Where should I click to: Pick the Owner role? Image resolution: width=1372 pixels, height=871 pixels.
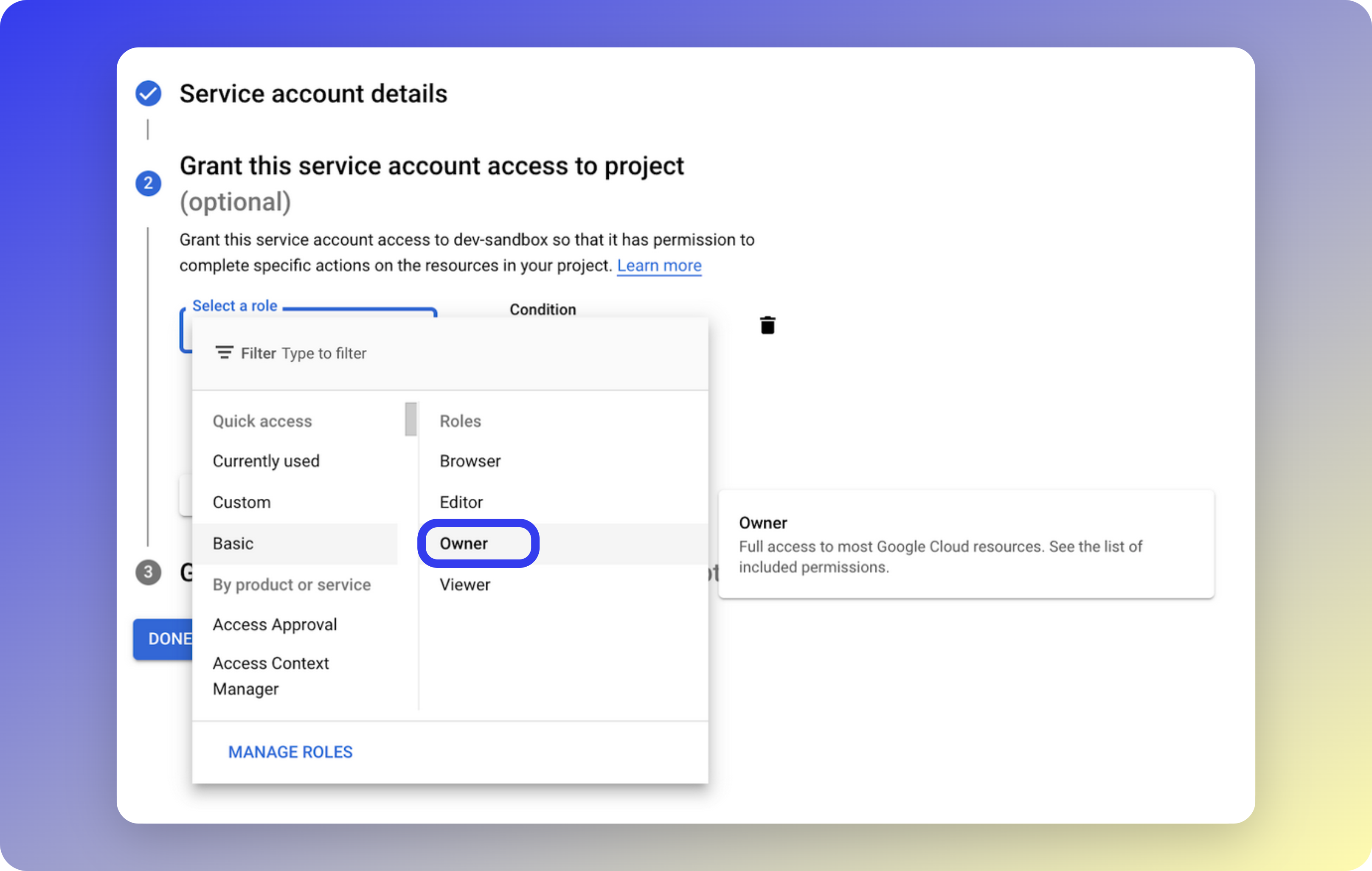tap(464, 543)
